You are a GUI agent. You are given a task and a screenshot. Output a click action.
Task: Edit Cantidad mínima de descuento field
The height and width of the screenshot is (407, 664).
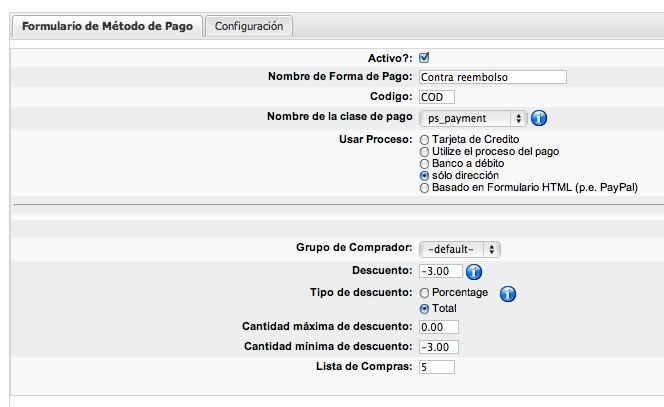pos(439,347)
